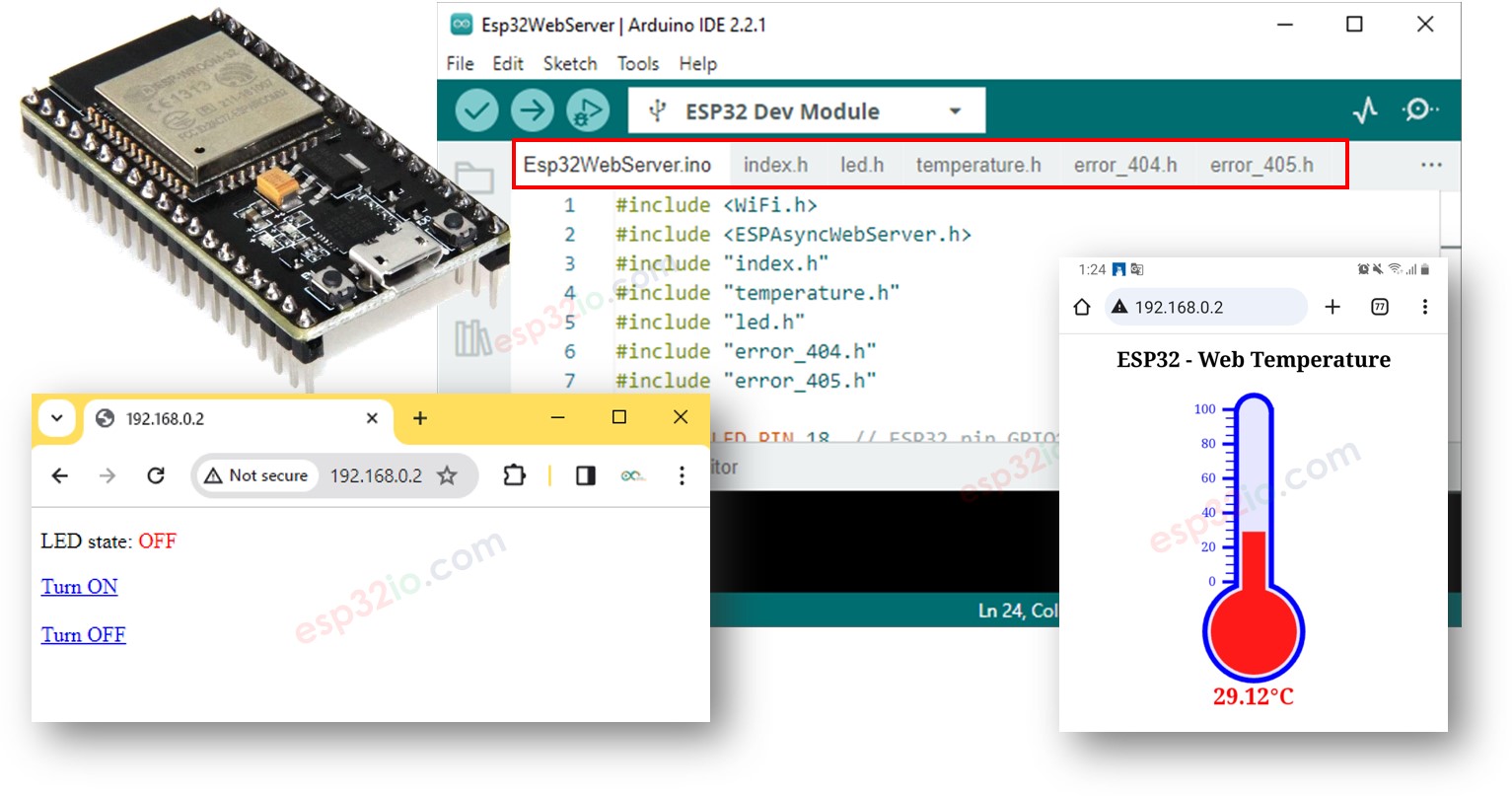Switch to the temperature.h tab
The image size is (1512, 796).
coord(977,165)
